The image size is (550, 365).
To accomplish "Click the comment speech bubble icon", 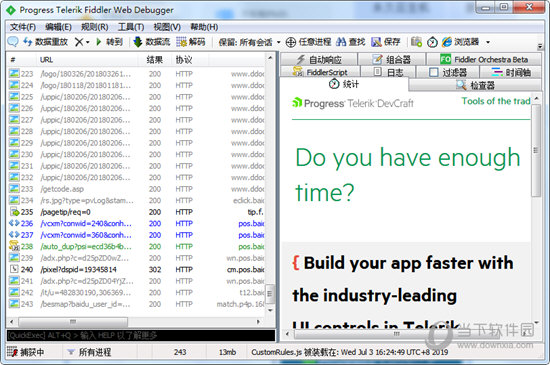I will pyautogui.click(x=13, y=42).
